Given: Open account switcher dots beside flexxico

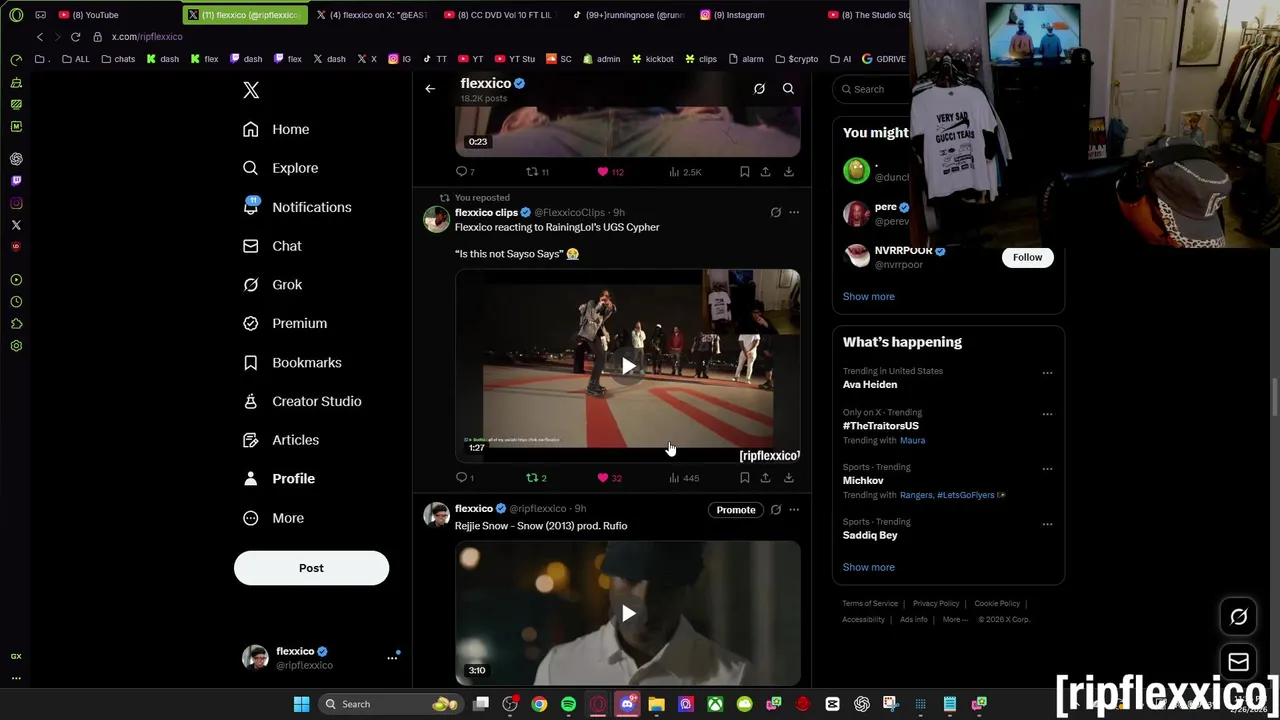Looking at the screenshot, I should [x=392, y=658].
